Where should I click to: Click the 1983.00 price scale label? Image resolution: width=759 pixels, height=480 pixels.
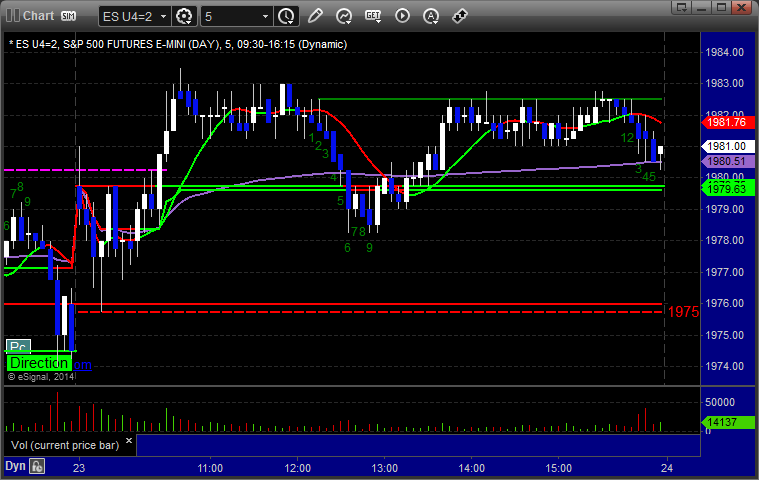point(725,83)
